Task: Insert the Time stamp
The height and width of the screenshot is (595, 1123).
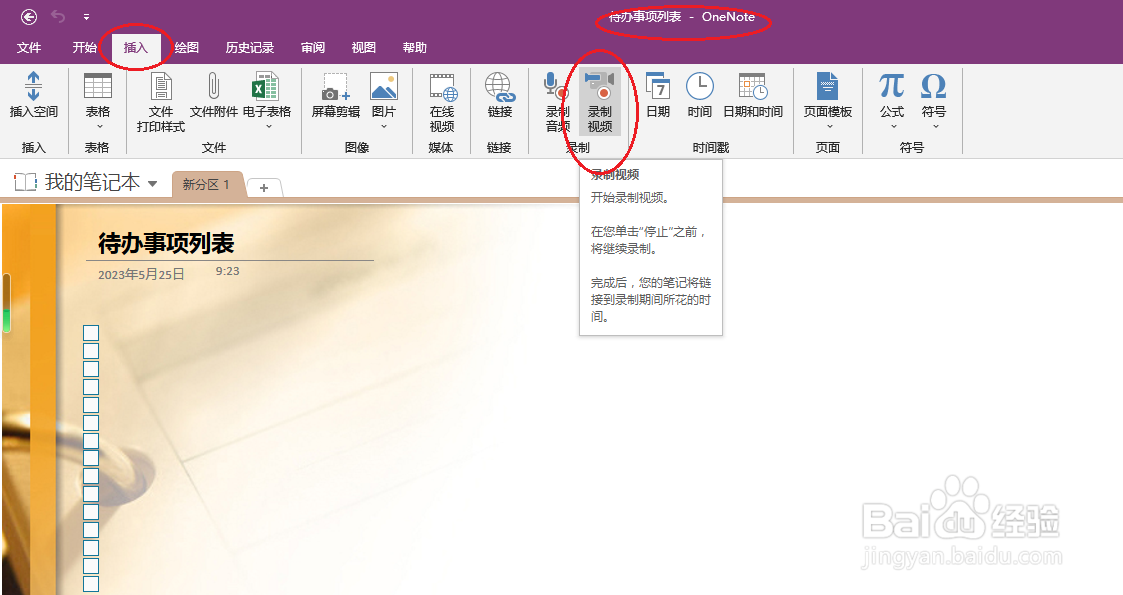Action: click(x=700, y=86)
